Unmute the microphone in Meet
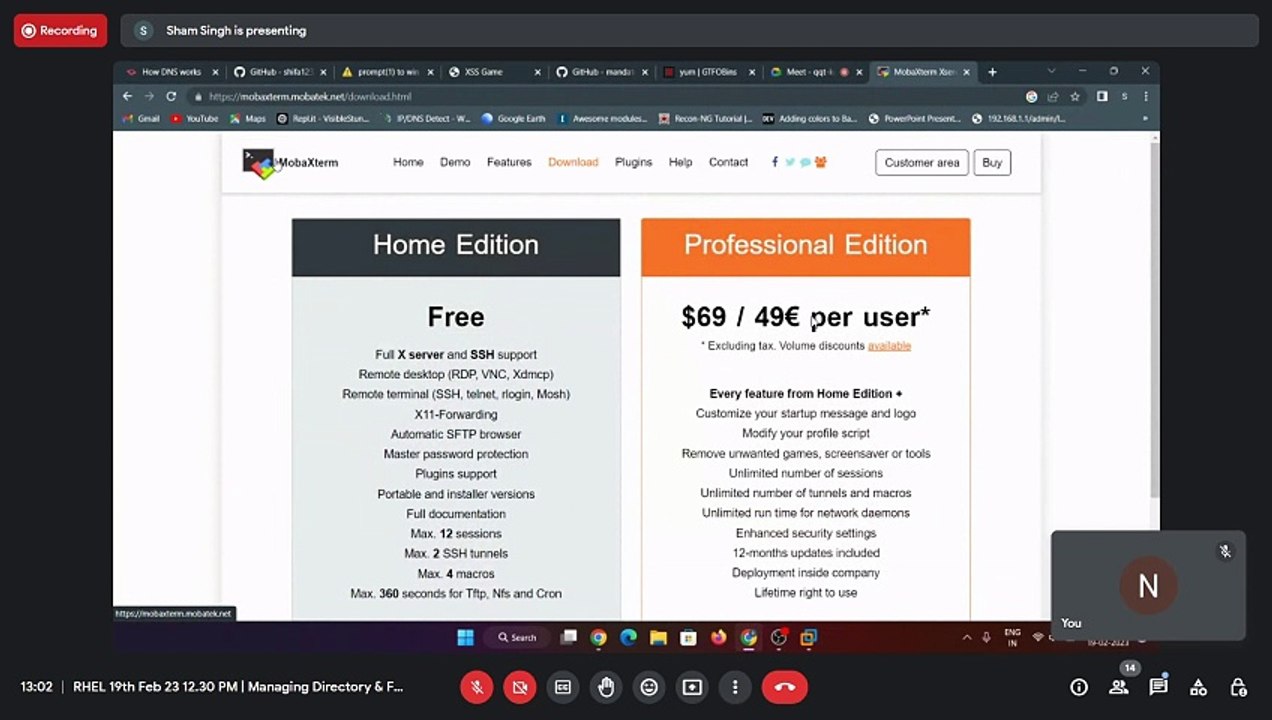1272x720 pixels. pos(477,687)
